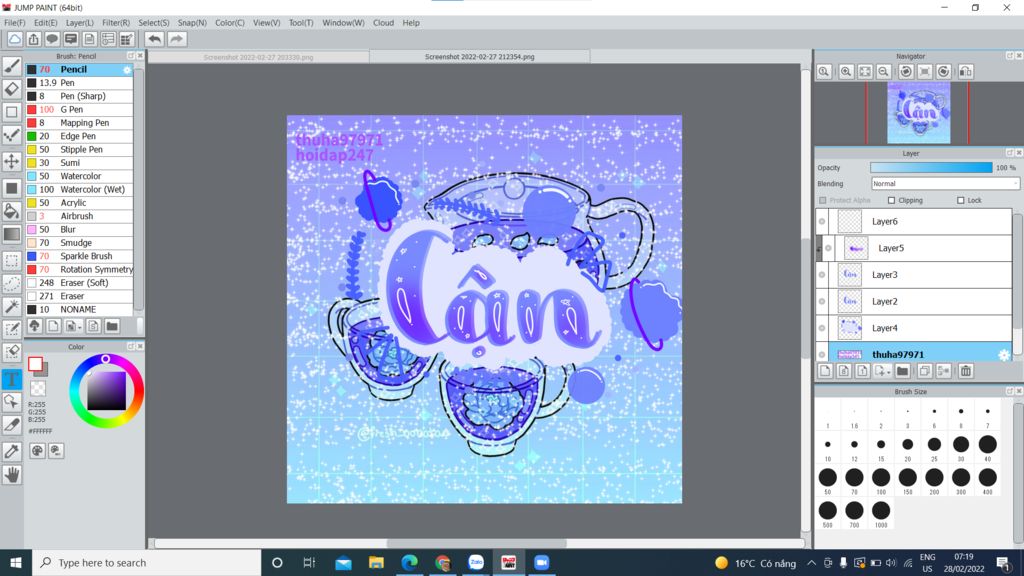Toggle the Lock checkbox
Screen dimensions: 1024x576
pos(961,200)
